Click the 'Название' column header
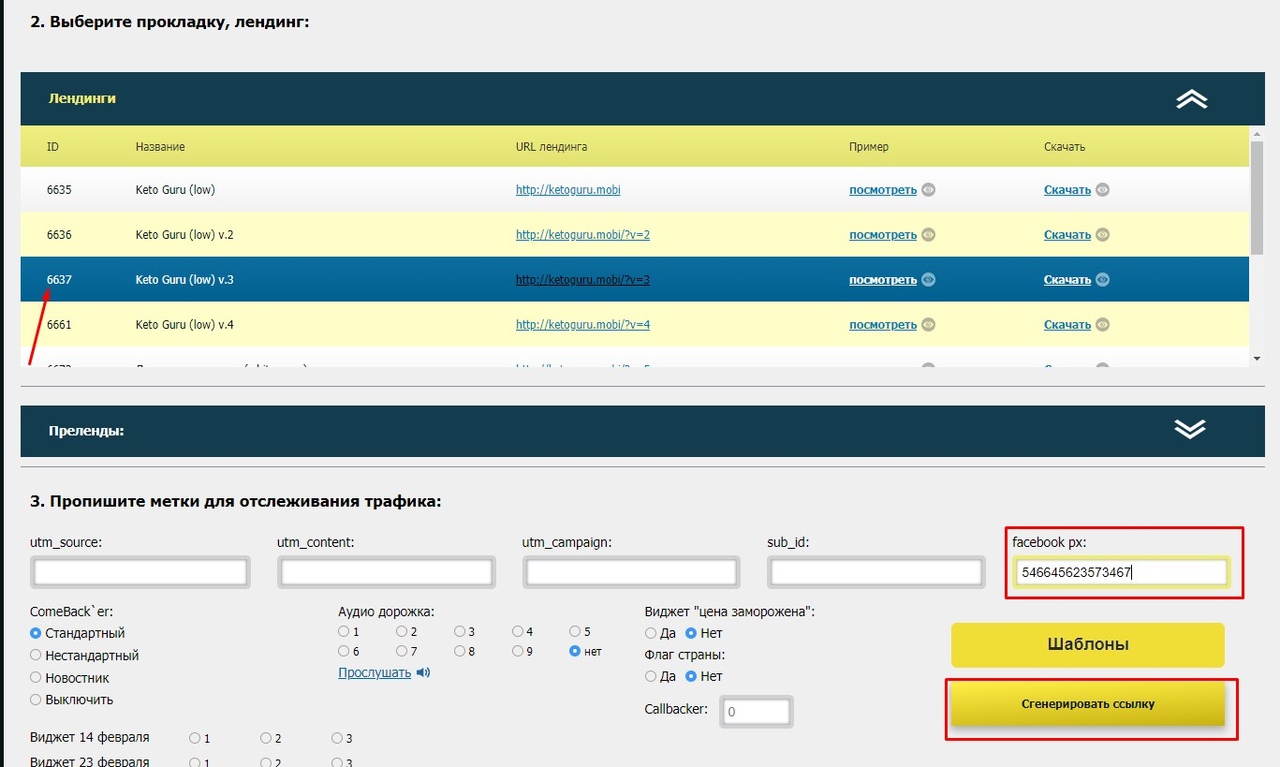Screen dimensions: 1280x767 tap(160, 147)
